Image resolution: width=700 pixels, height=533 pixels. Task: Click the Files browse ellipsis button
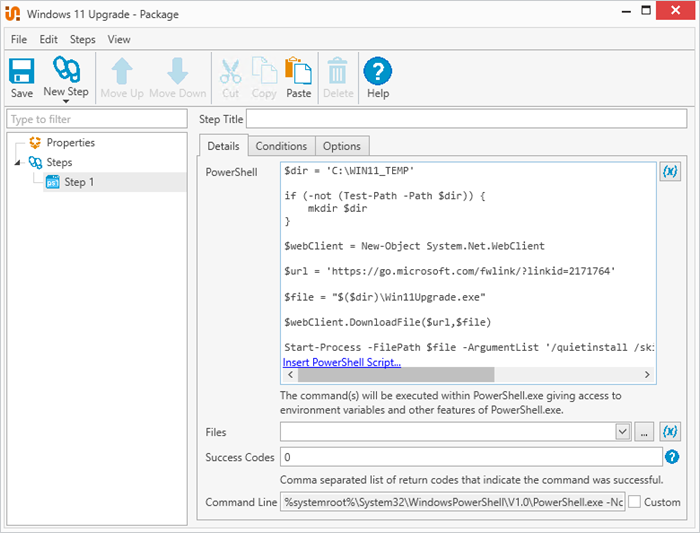pyautogui.click(x=644, y=432)
